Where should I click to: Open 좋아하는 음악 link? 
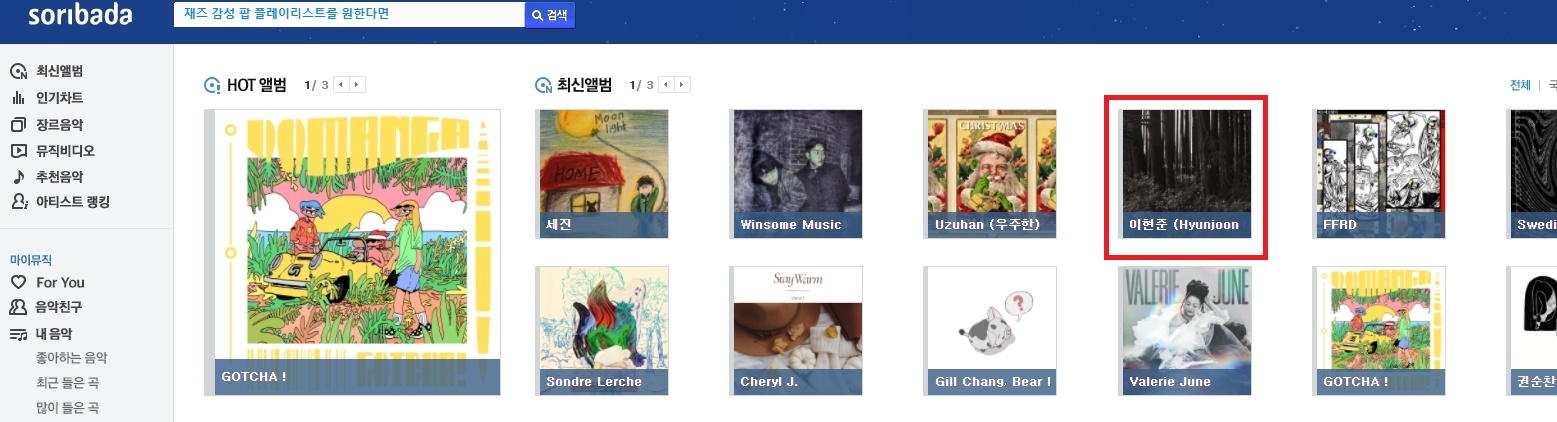71,357
